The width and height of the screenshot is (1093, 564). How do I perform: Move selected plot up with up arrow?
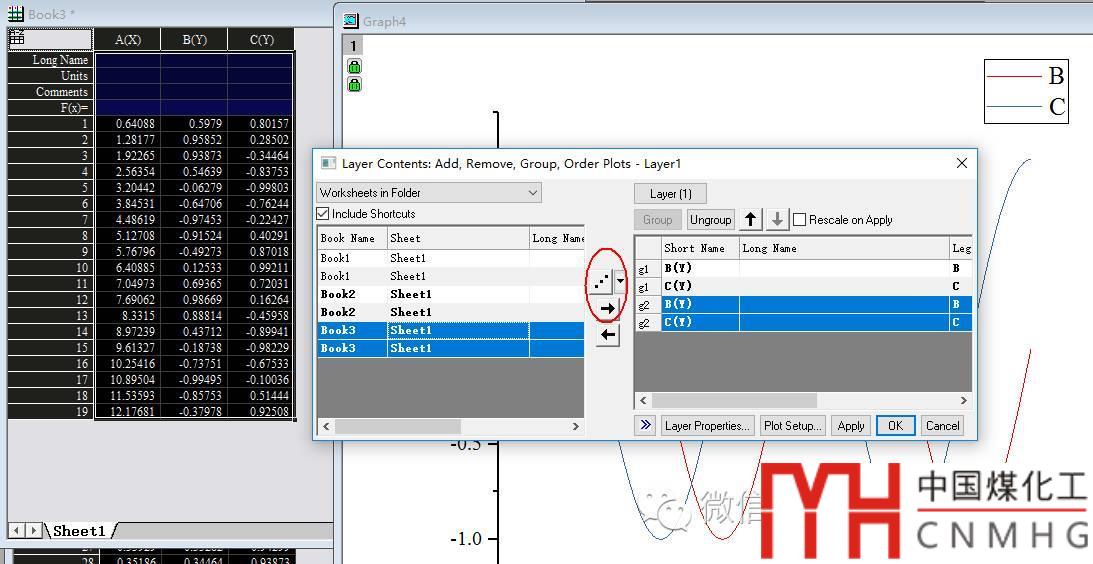tap(751, 220)
